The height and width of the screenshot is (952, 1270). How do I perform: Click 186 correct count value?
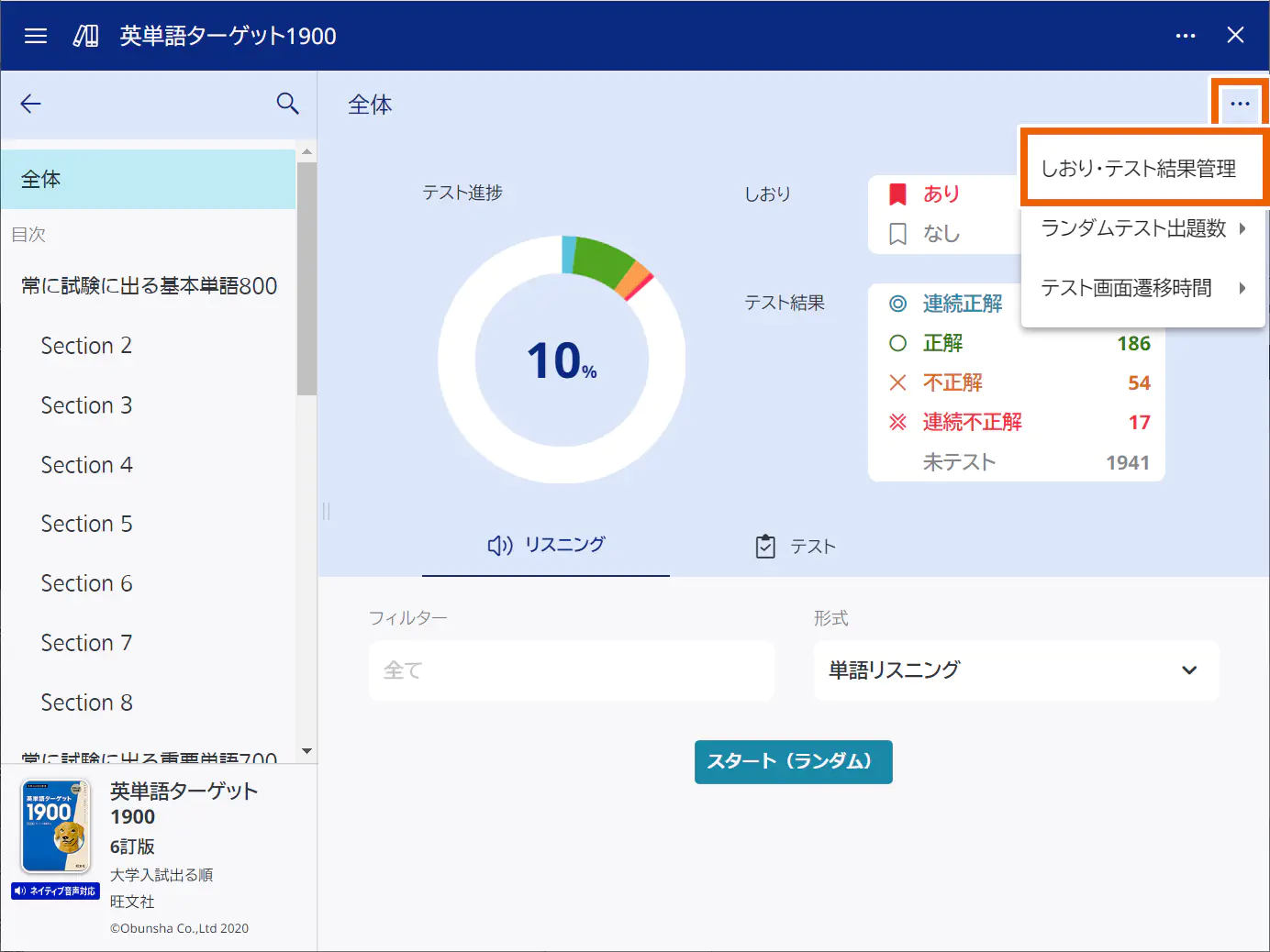(1133, 343)
